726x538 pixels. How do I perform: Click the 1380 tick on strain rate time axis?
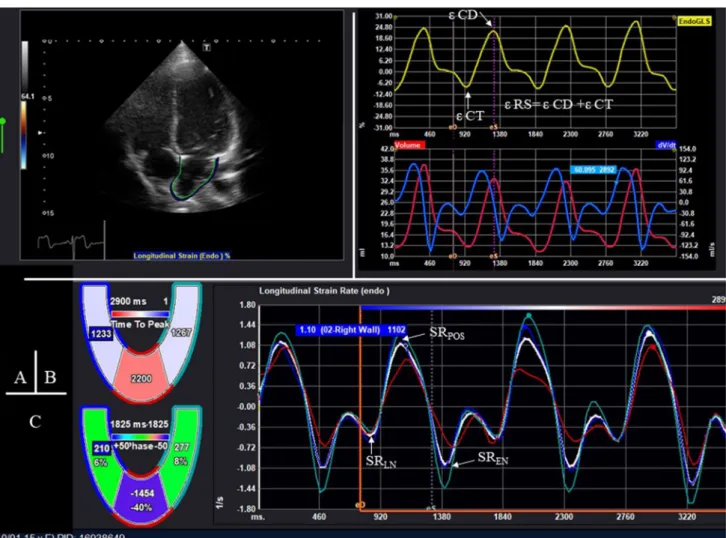pos(441,517)
